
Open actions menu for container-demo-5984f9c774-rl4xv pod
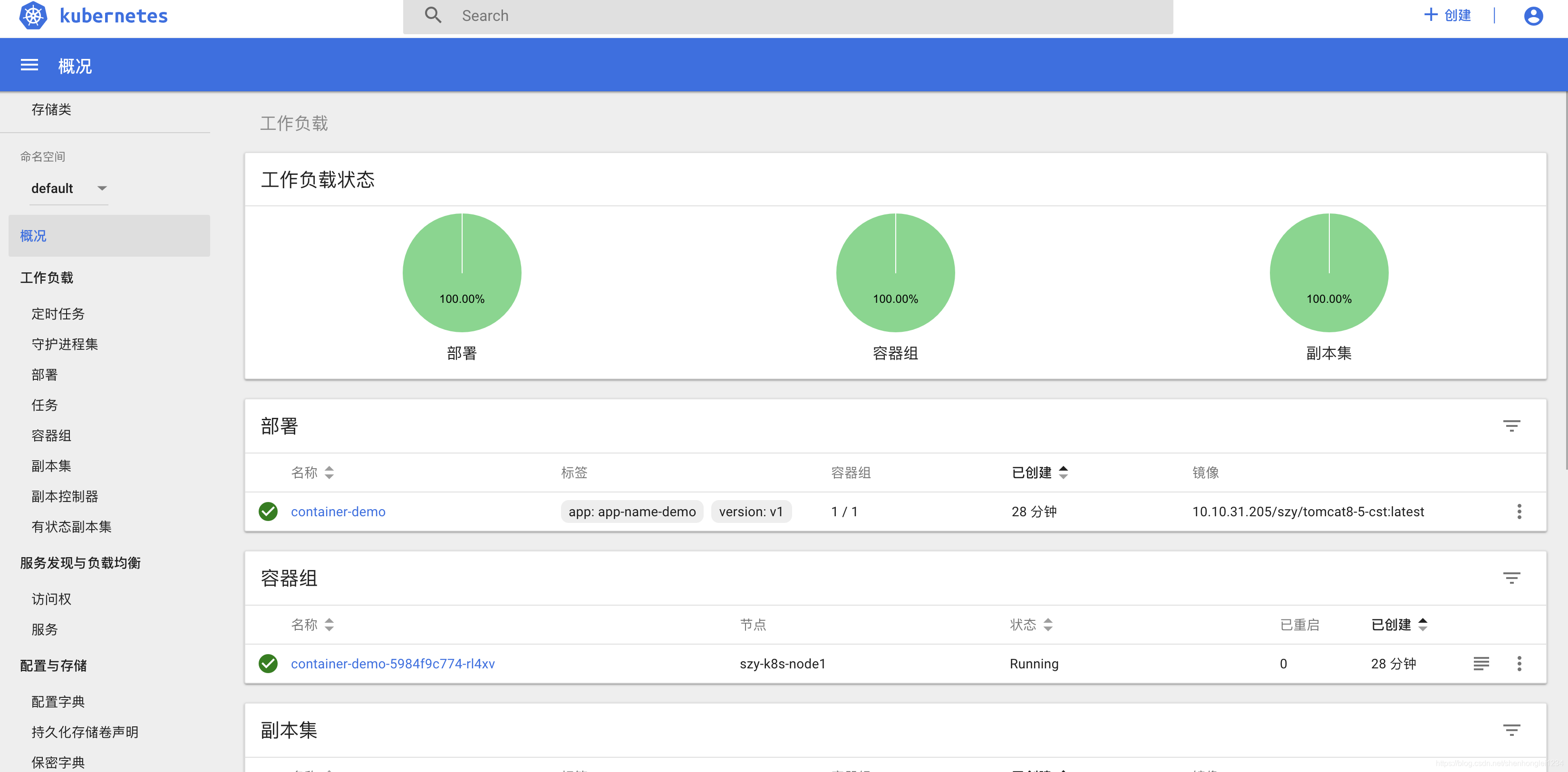(x=1519, y=664)
